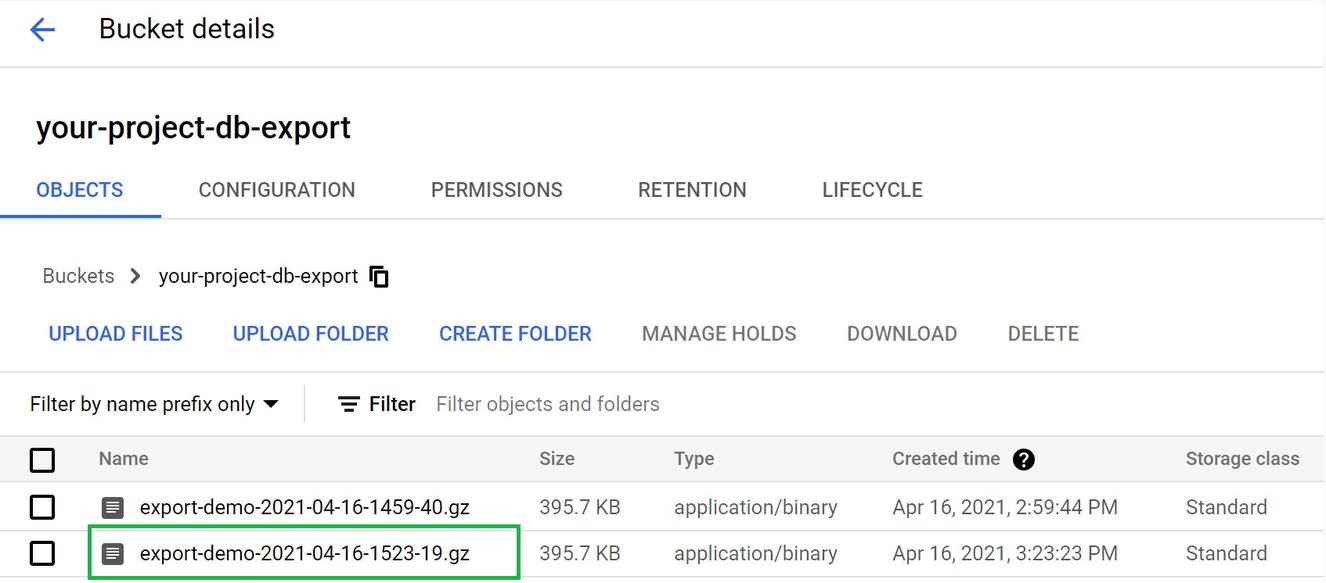
Task: Go to the LIFECYCLE tab
Action: pos(872,190)
